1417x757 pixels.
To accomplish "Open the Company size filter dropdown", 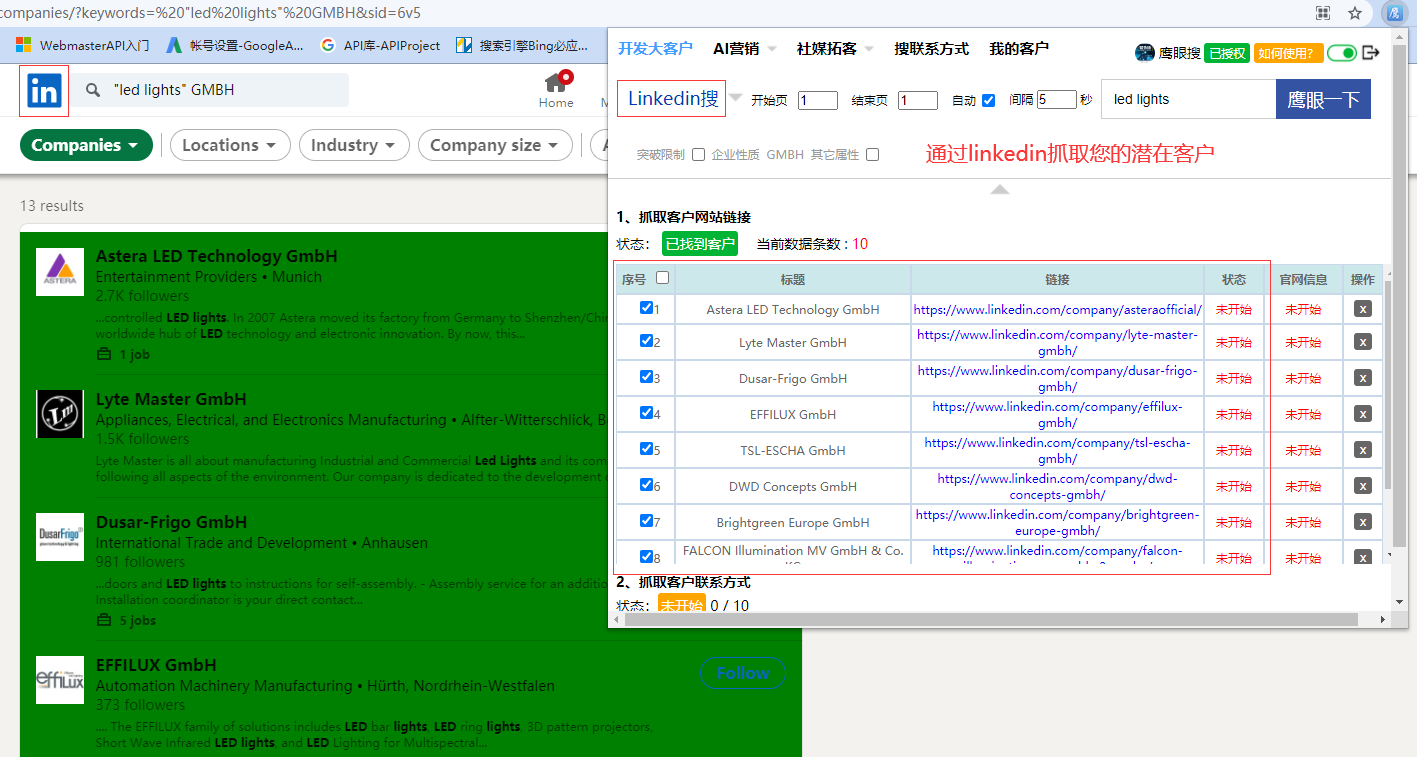I will coord(495,145).
